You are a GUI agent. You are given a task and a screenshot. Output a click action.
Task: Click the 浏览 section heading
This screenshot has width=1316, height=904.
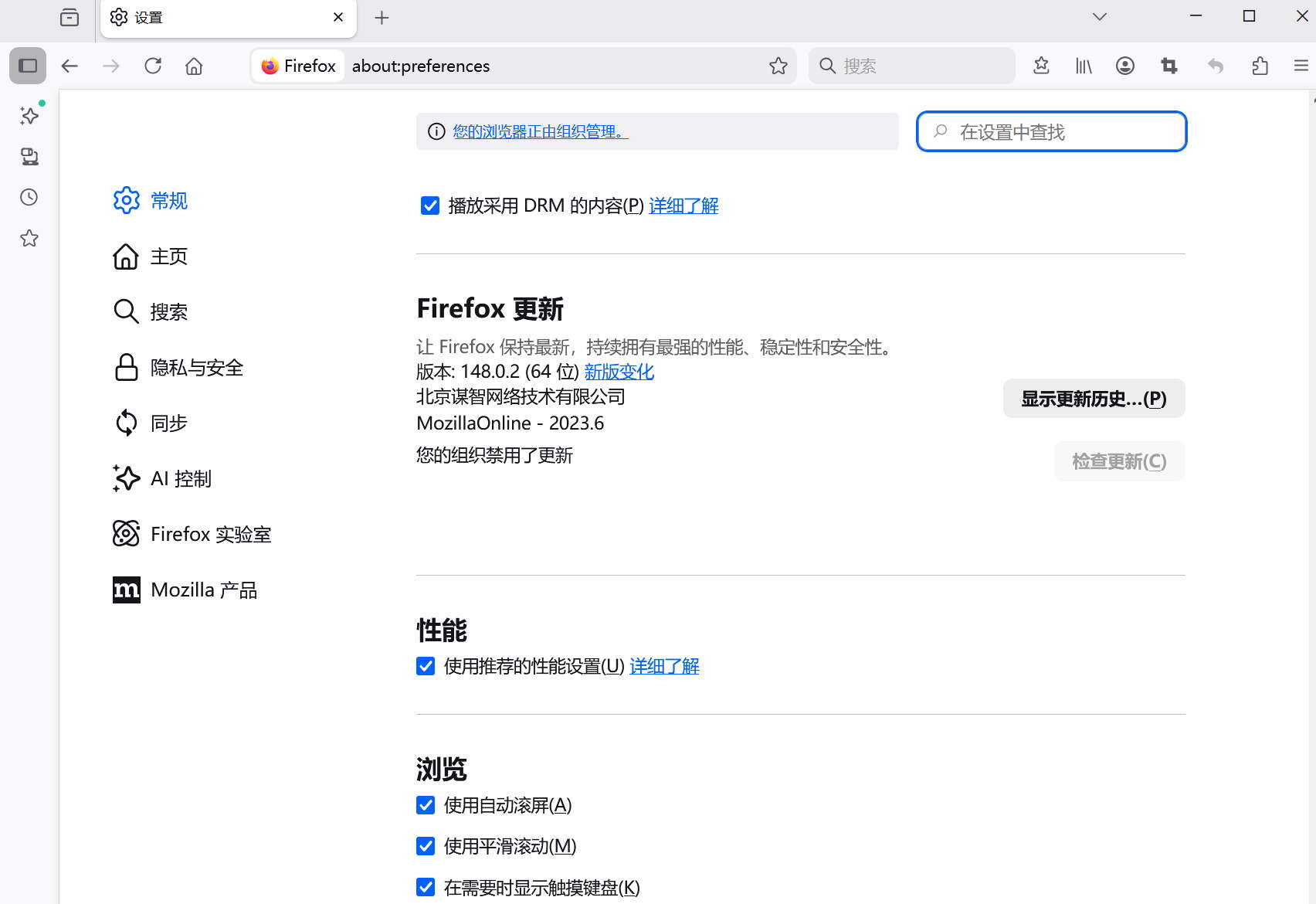pos(442,770)
